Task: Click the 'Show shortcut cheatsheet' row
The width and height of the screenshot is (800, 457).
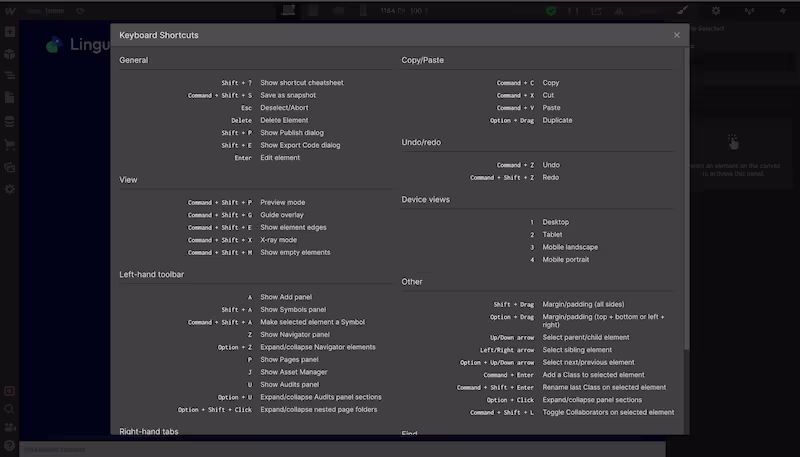Action: 282,83
